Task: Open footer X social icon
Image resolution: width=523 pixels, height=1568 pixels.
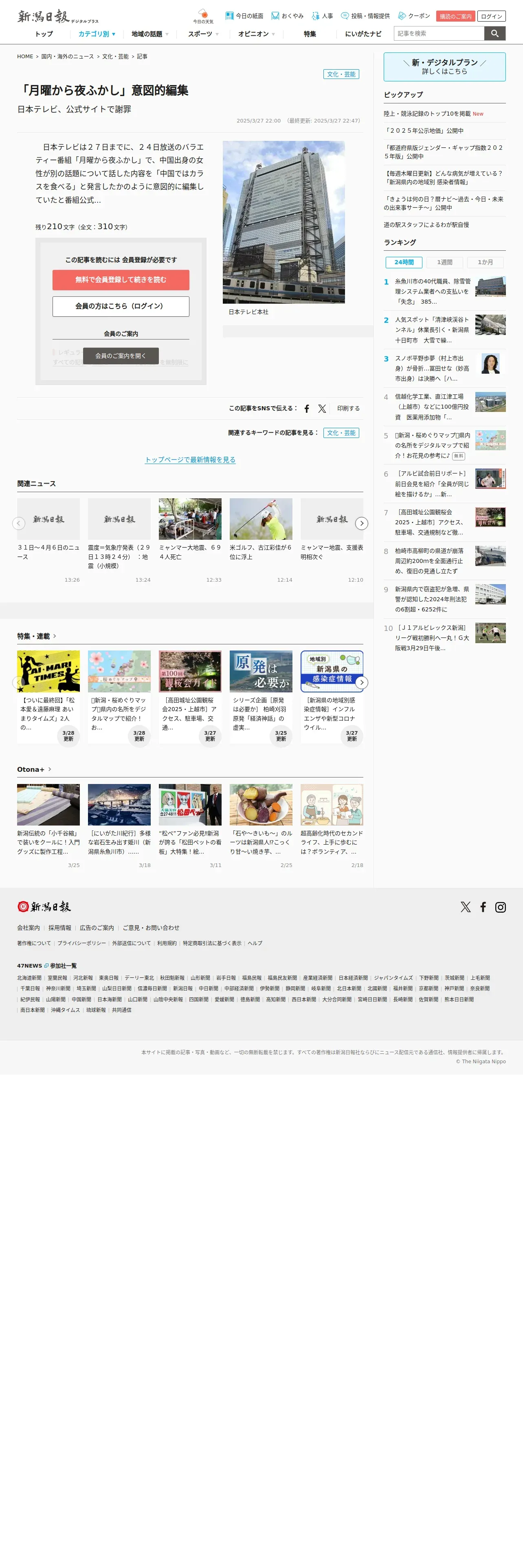Action: pos(466,907)
